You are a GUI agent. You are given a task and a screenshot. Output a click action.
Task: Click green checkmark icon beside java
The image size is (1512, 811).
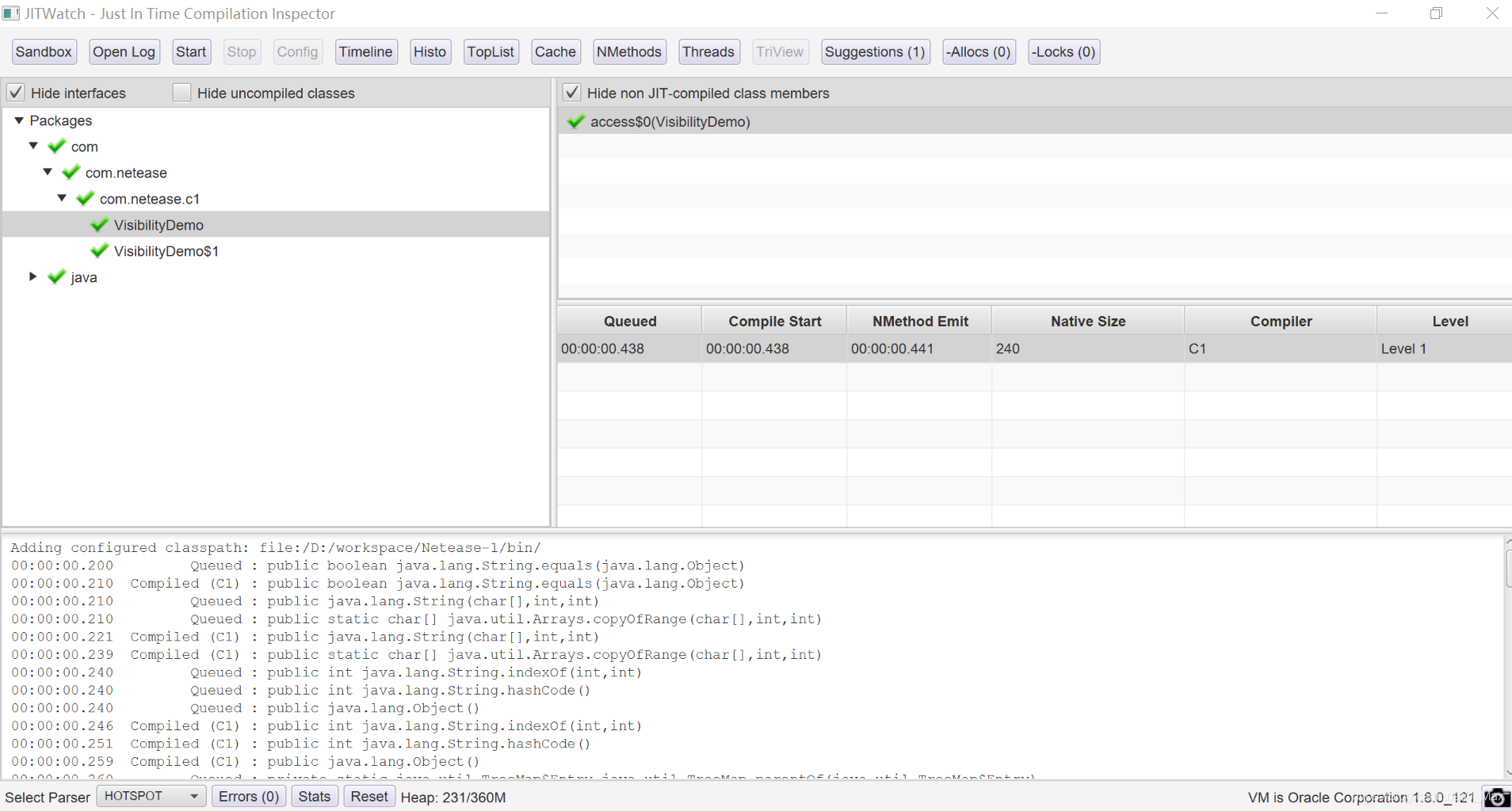tap(56, 276)
